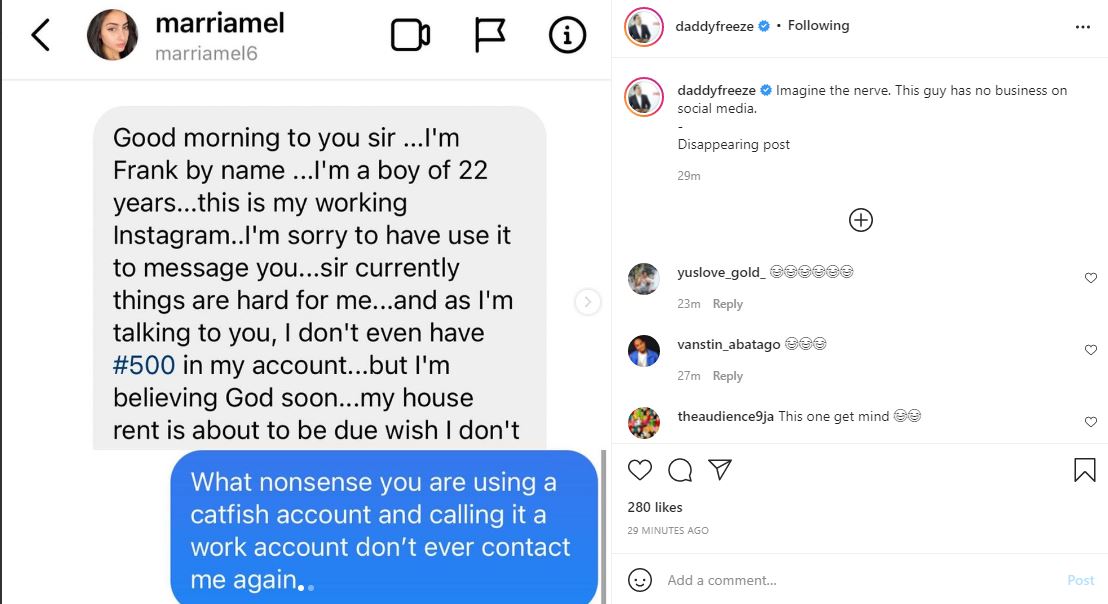Like yuslove_gold_ comment
1108x604 pixels.
point(1091,278)
